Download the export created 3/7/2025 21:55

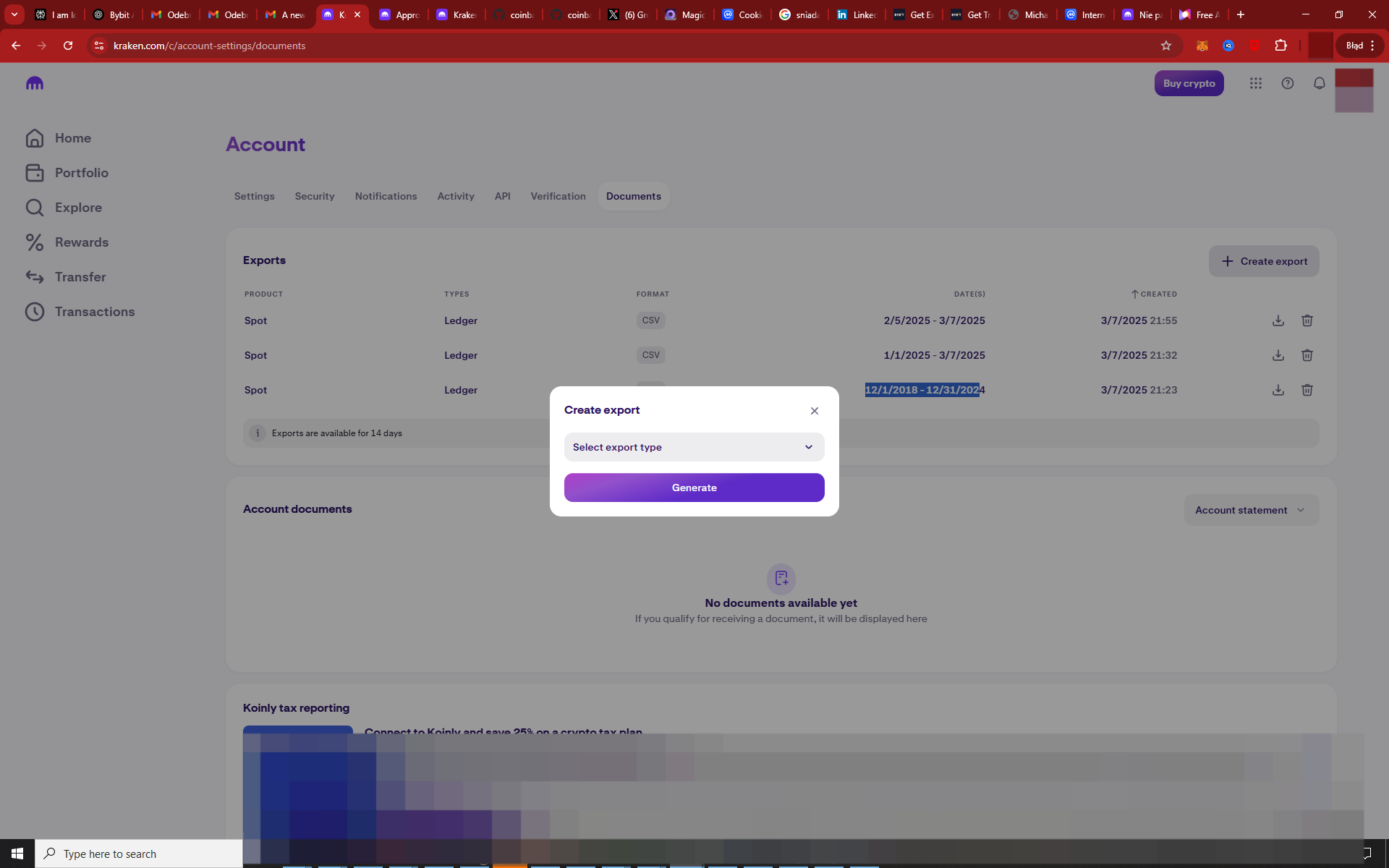coord(1278,320)
